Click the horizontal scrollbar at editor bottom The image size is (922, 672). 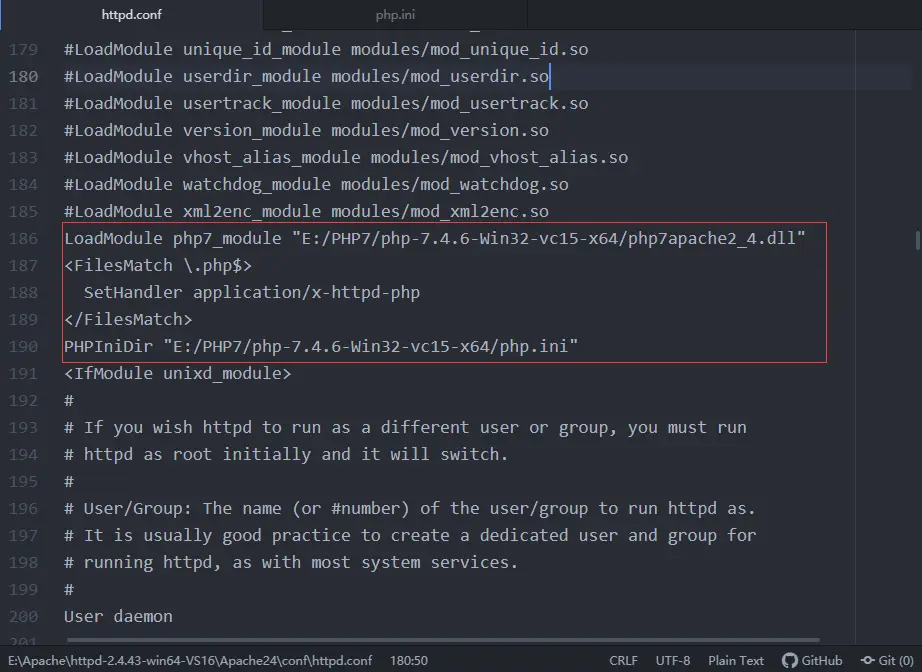tap(443, 640)
